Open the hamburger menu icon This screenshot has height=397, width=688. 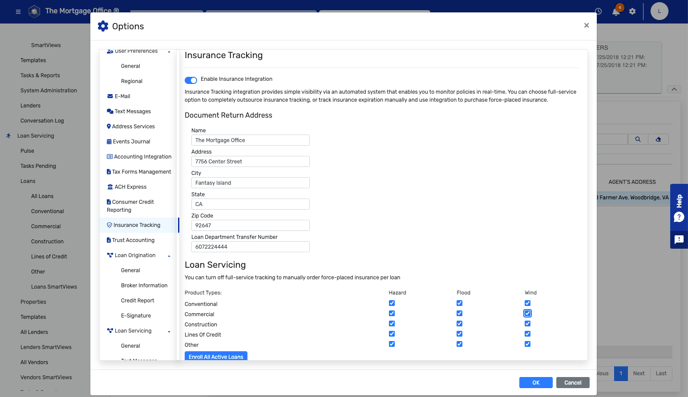pyautogui.click(x=18, y=11)
